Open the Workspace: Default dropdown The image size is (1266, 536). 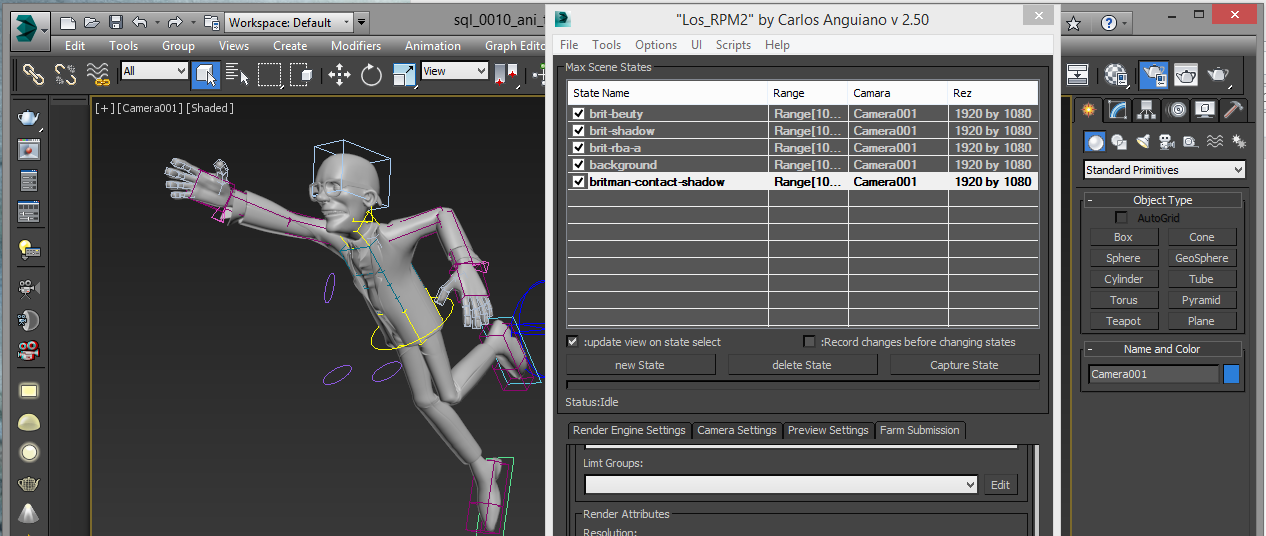288,22
